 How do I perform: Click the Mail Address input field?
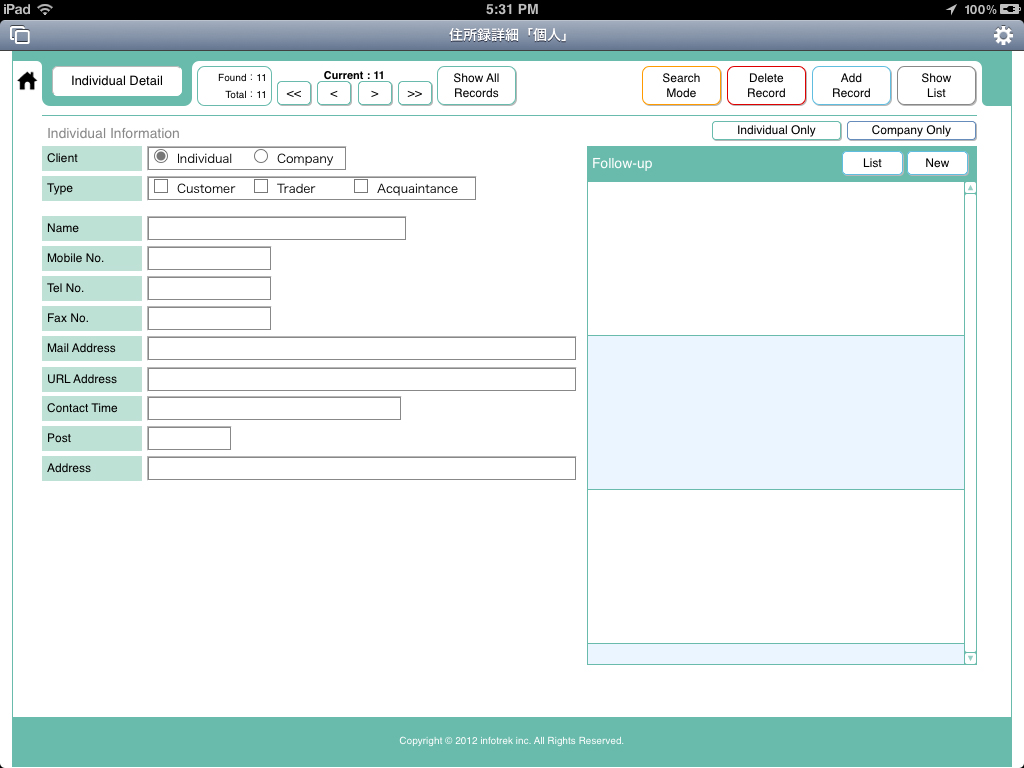tap(361, 348)
